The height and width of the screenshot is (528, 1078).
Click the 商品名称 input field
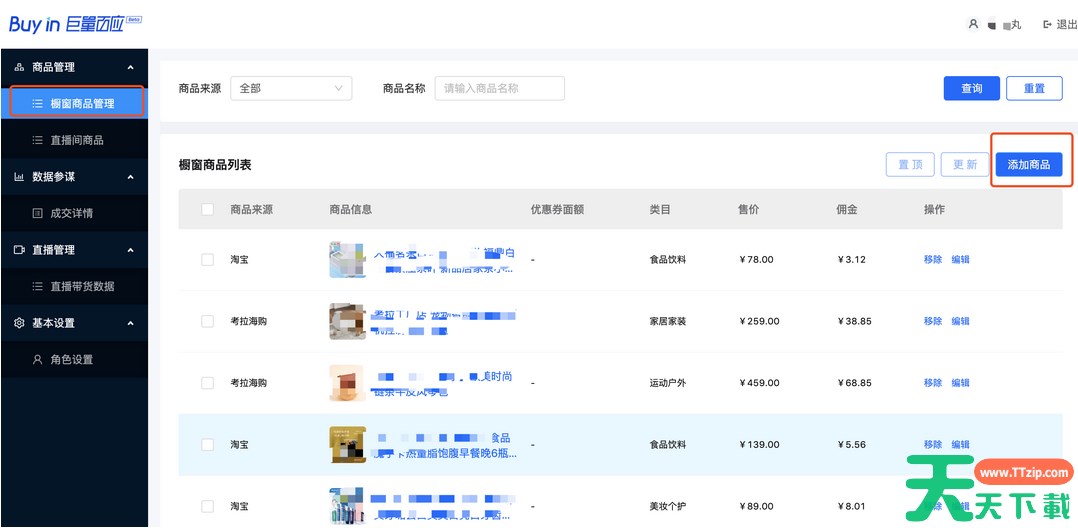click(x=499, y=88)
